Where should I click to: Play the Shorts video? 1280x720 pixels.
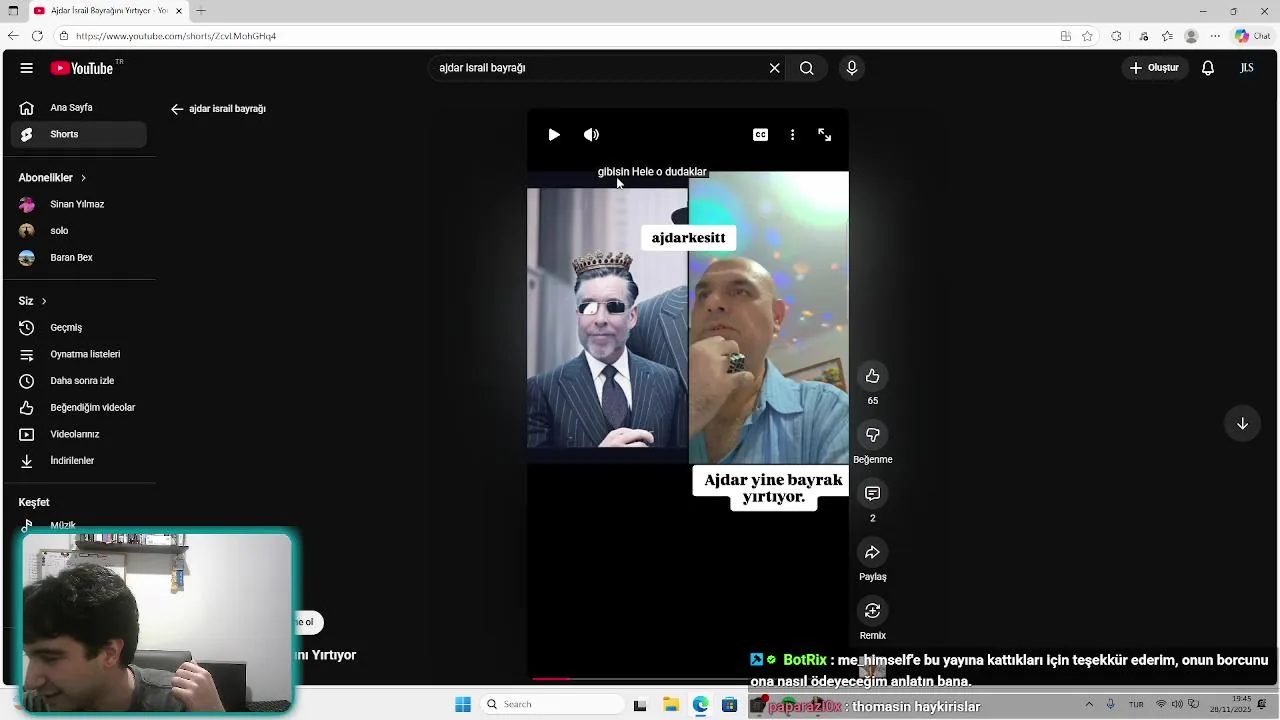[x=554, y=135]
